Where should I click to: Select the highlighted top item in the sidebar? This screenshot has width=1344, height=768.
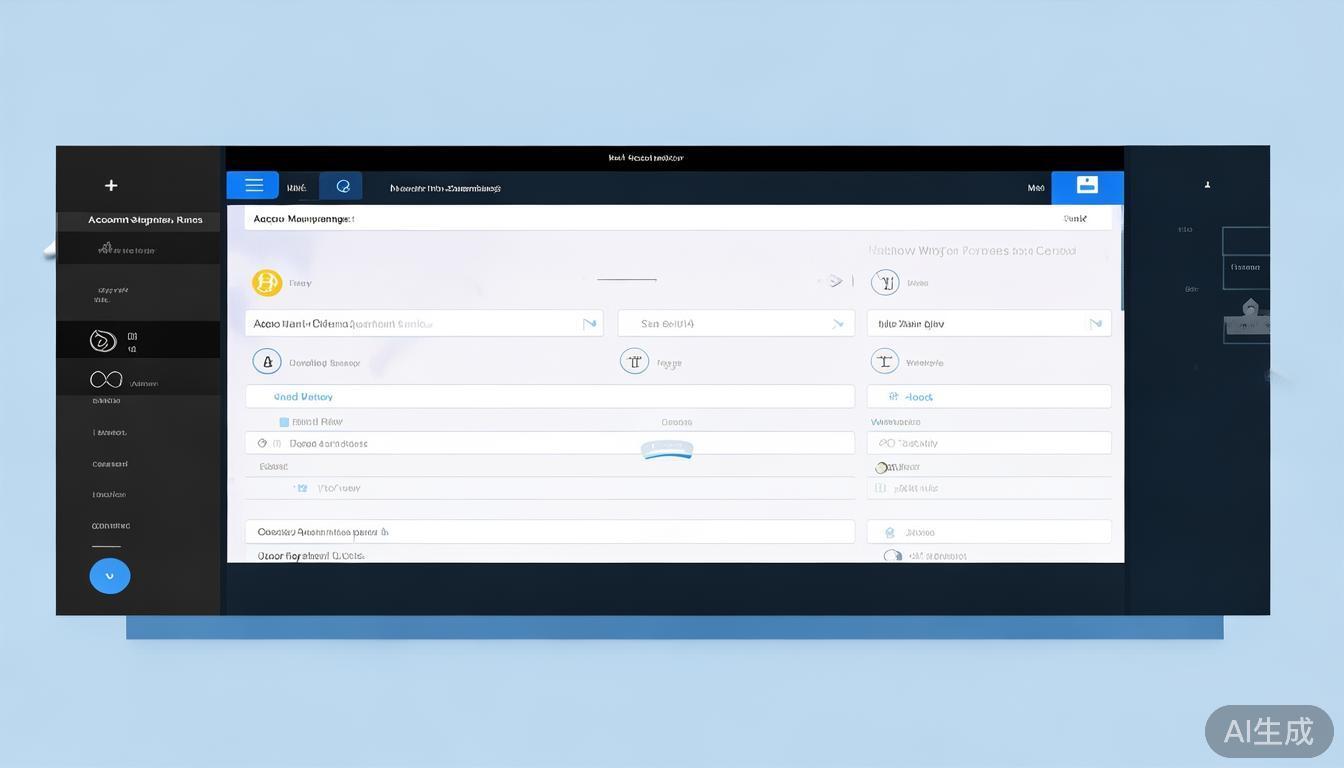(138, 220)
